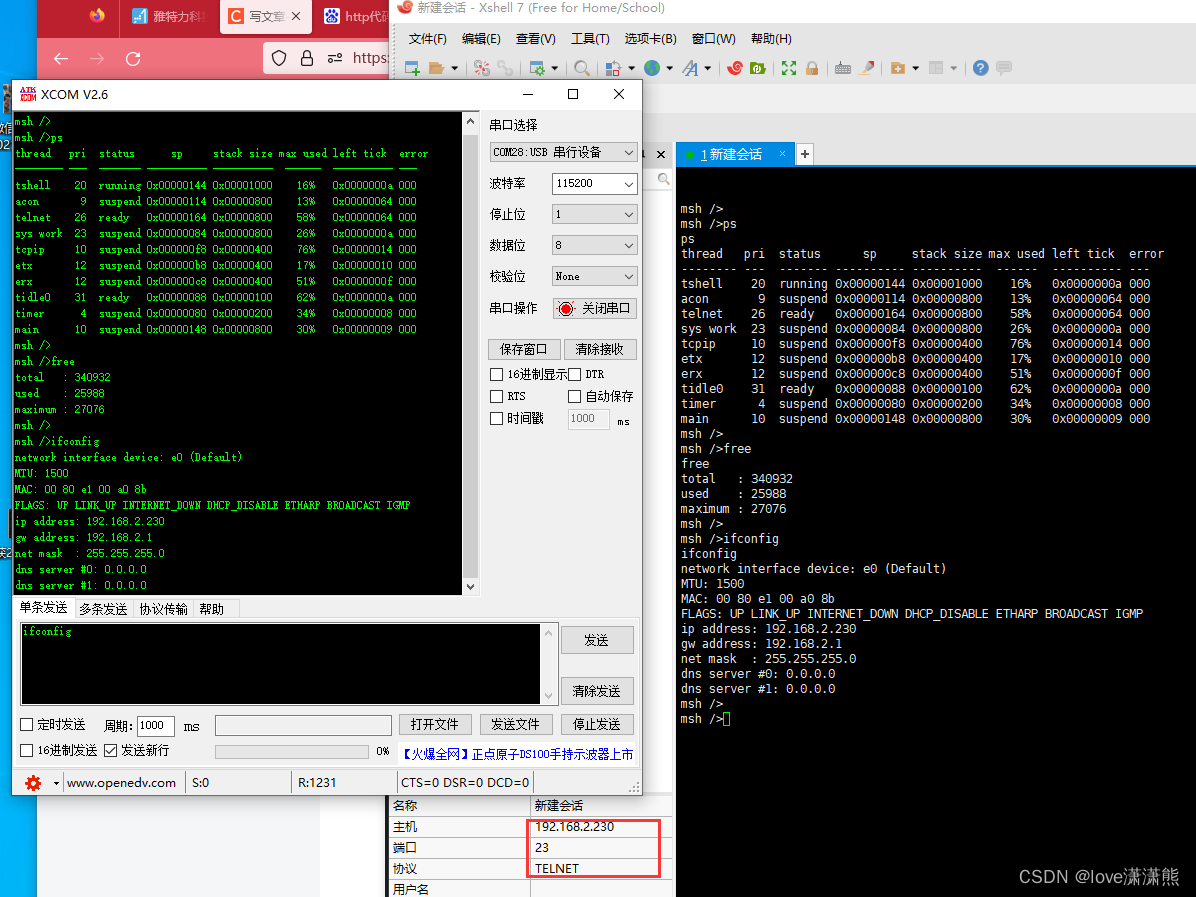This screenshot has height=897, width=1196.
Task: Click the 打开文件 open file button
Action: point(435,725)
